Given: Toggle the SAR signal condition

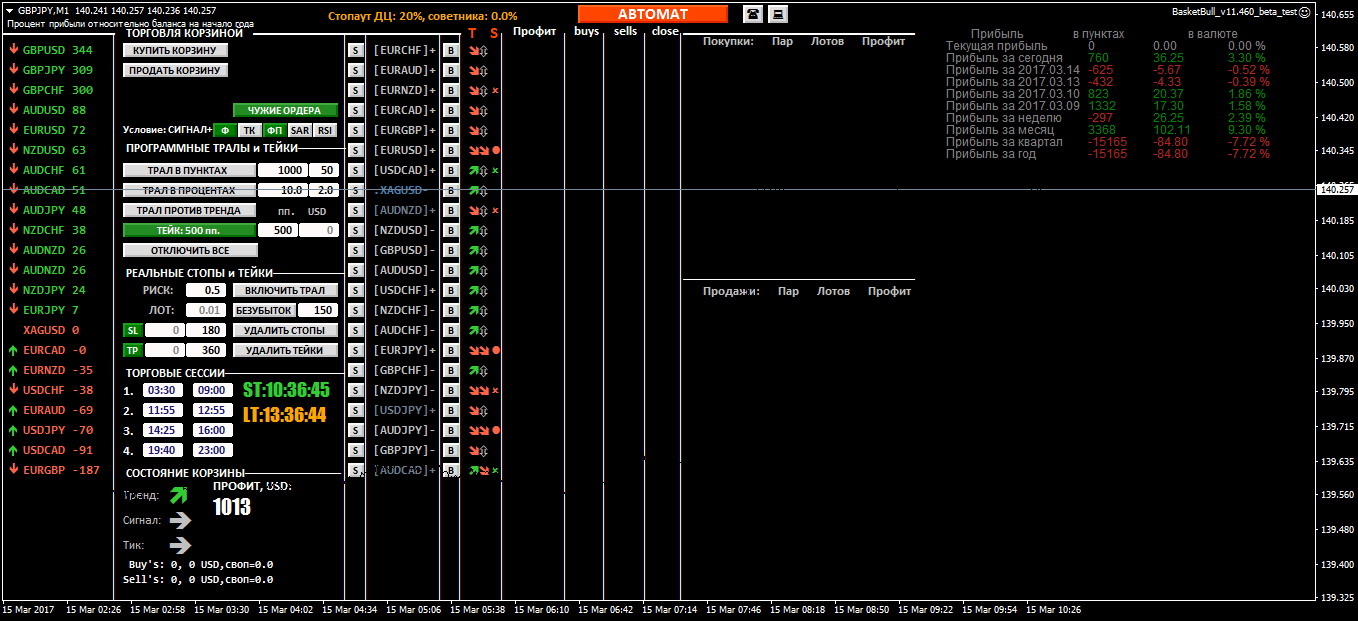Looking at the screenshot, I should [299, 130].
